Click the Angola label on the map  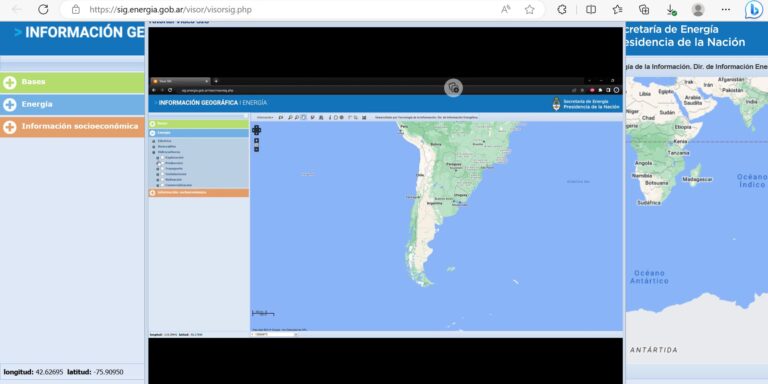(x=643, y=163)
